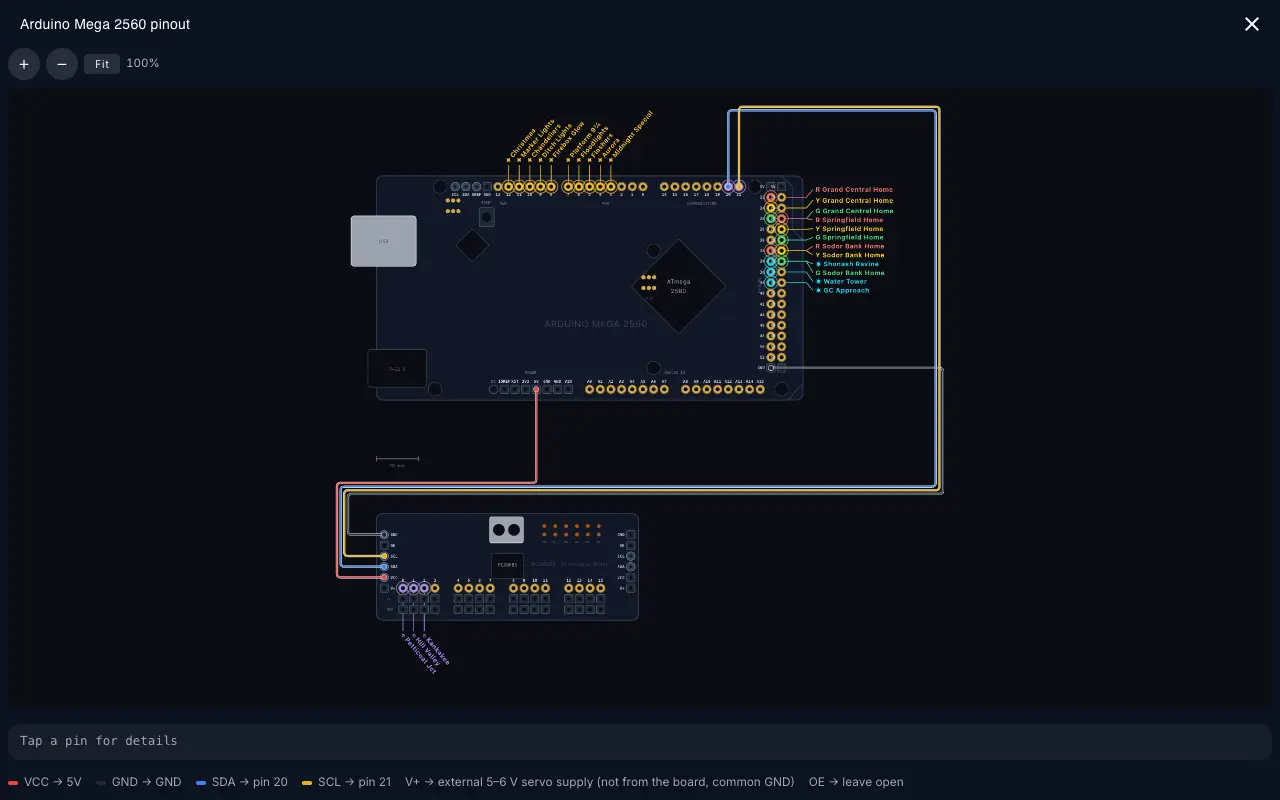This screenshot has height=800, width=1280.
Task: Click the 7-12 V barrel power jack
Action: 397,368
